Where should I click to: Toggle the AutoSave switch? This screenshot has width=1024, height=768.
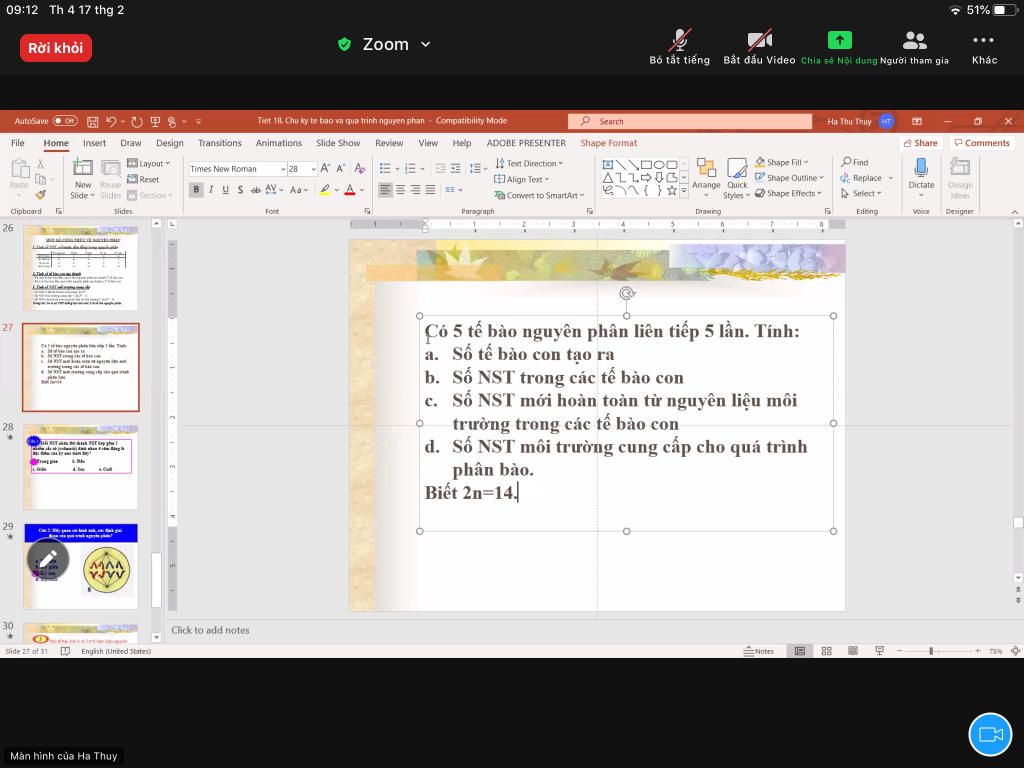point(65,121)
